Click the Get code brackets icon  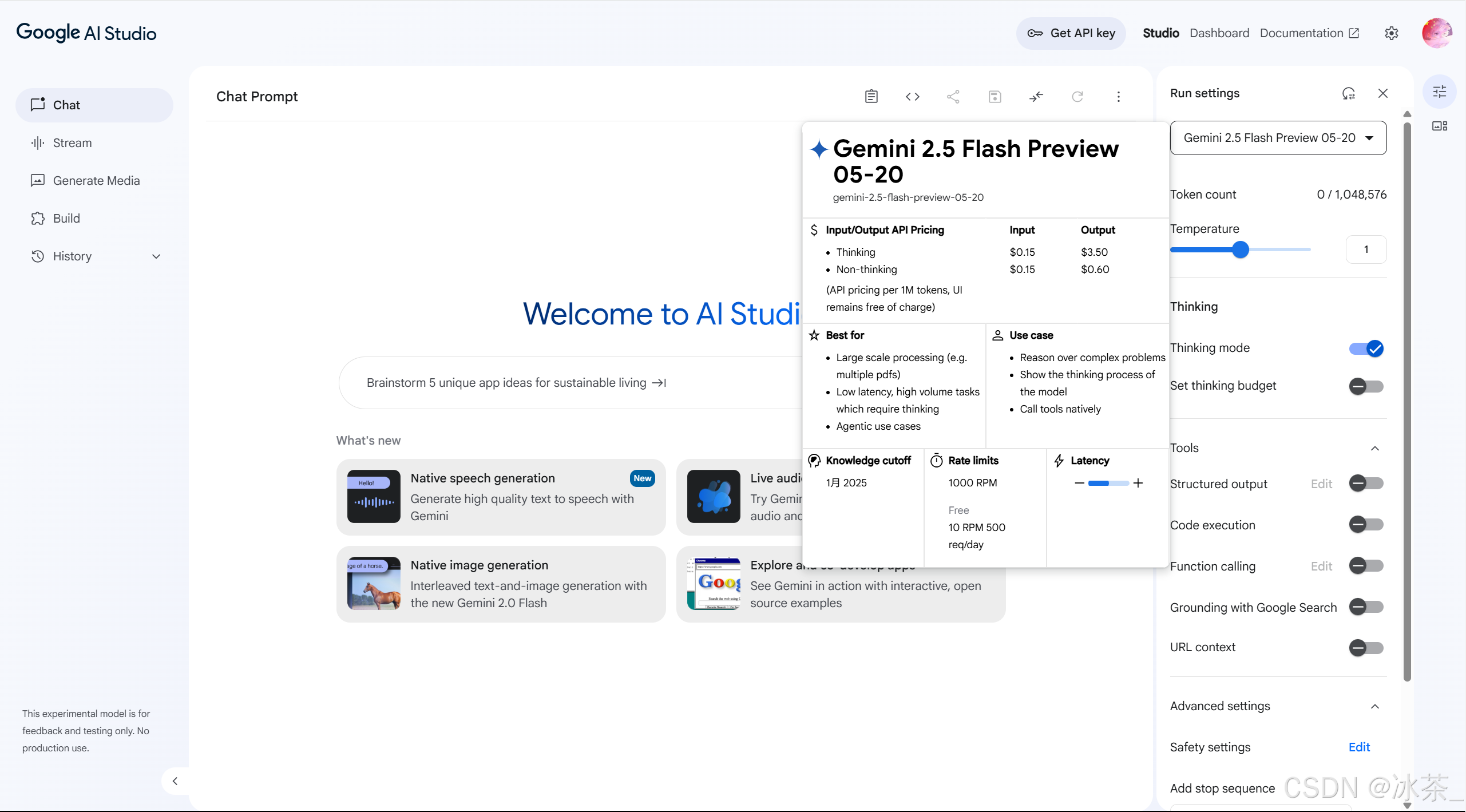coord(913,97)
